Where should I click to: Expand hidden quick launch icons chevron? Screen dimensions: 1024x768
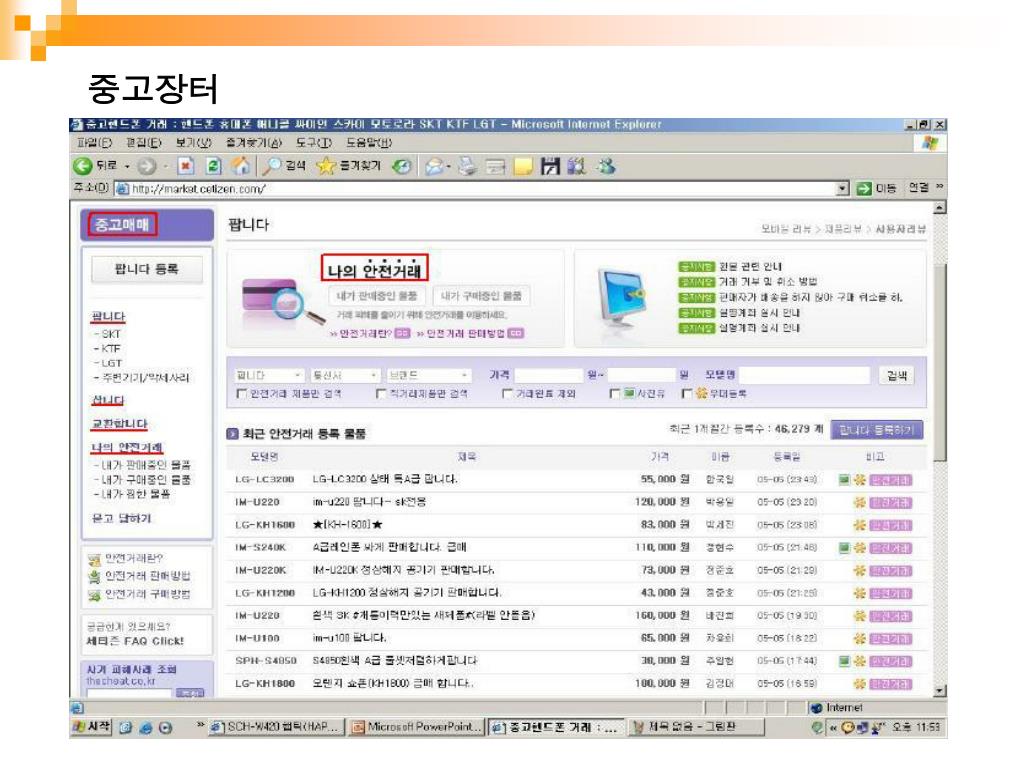(201, 725)
